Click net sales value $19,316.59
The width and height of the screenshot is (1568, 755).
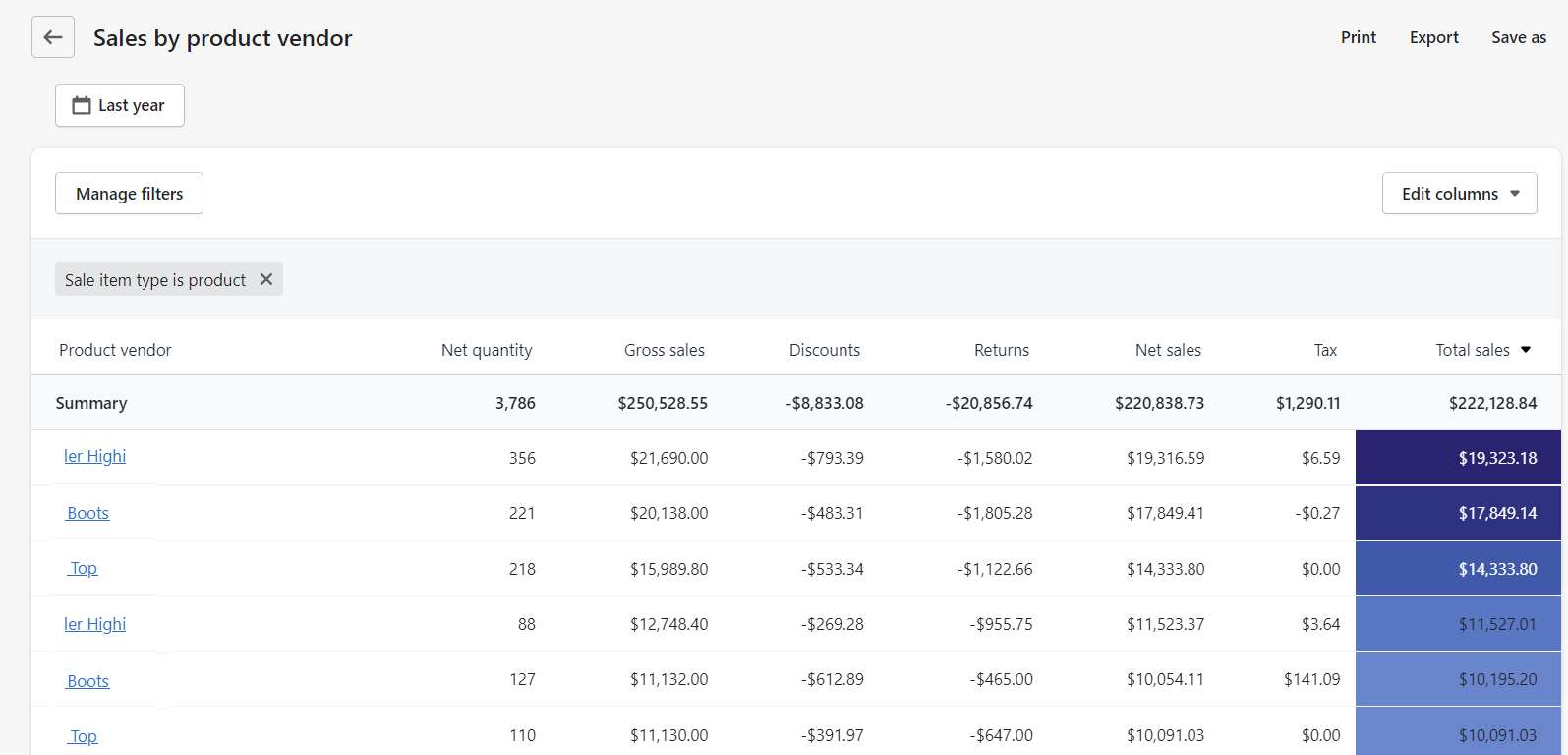coord(1166,458)
